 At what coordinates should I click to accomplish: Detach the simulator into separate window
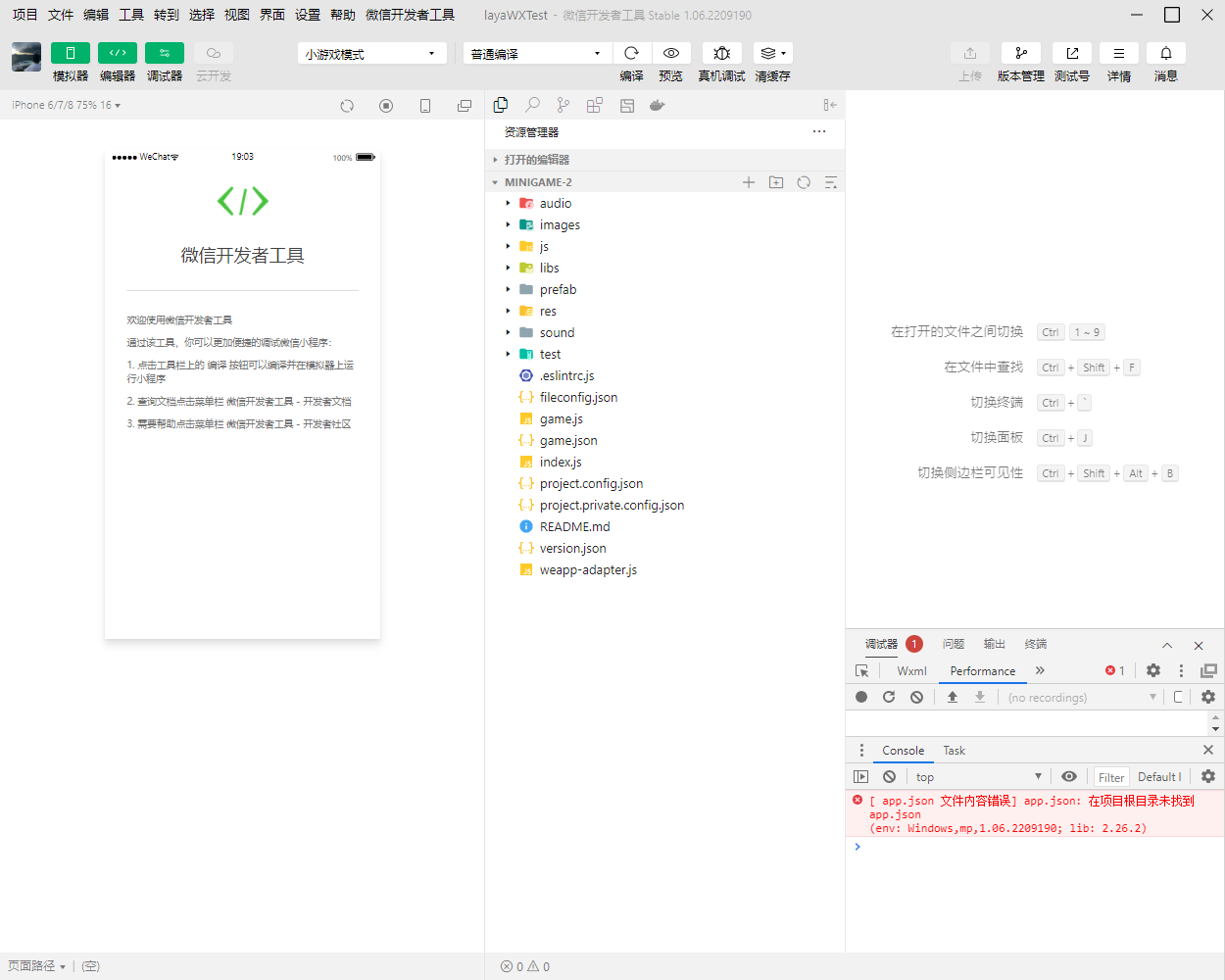click(x=465, y=106)
